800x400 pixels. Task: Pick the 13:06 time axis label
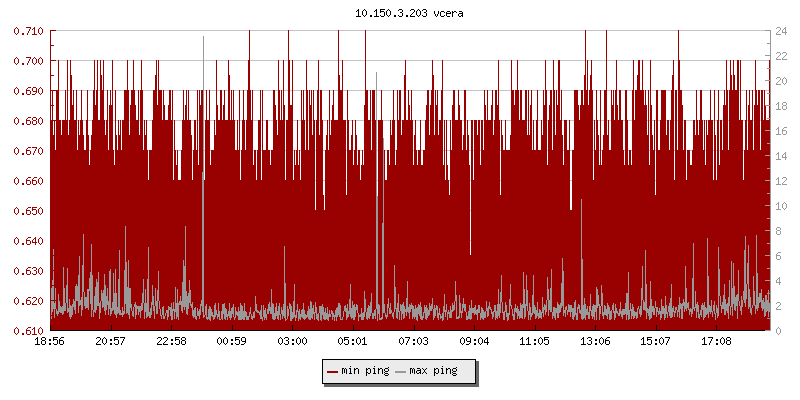(595, 342)
